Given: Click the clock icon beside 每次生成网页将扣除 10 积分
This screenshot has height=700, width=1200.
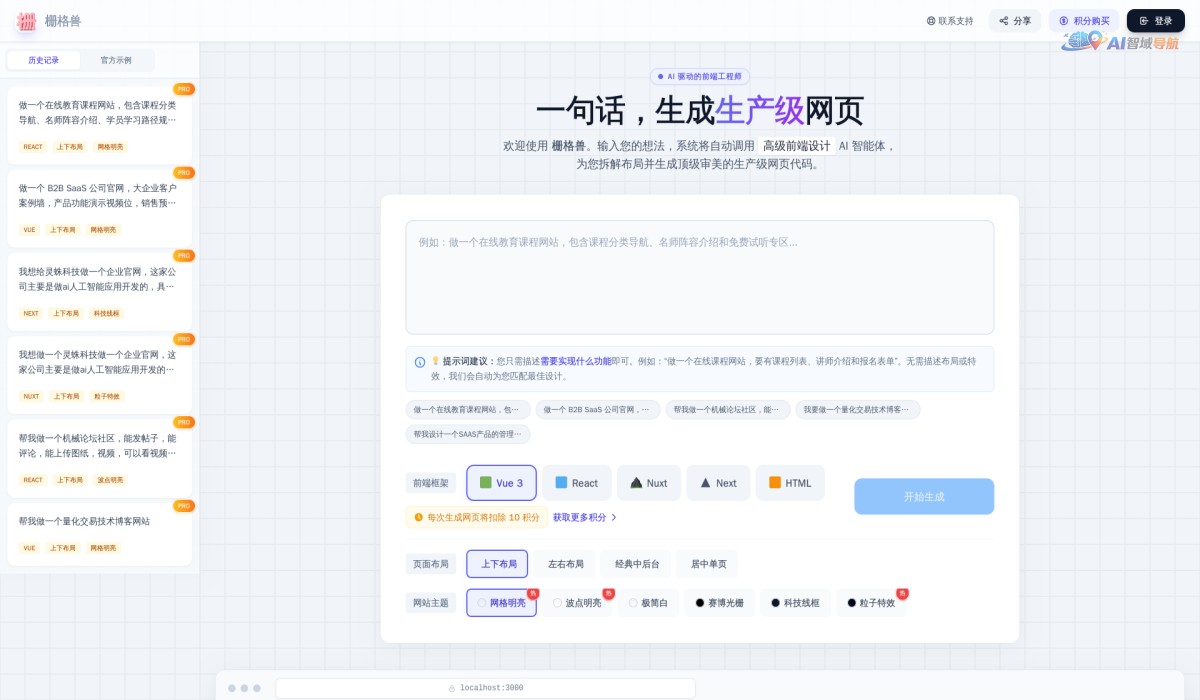Looking at the screenshot, I should [x=419, y=517].
